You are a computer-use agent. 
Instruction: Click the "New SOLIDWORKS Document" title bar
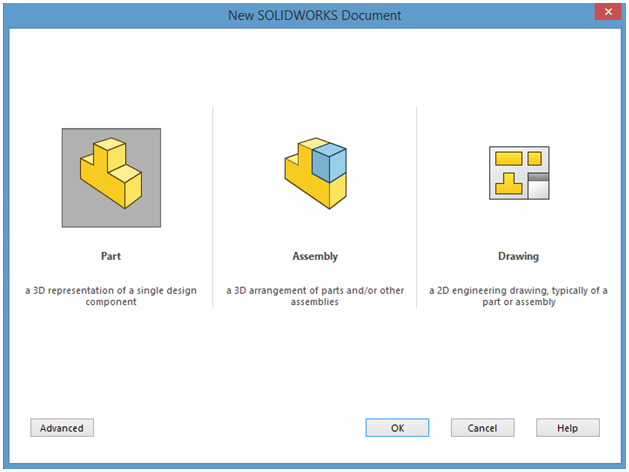tap(314, 14)
